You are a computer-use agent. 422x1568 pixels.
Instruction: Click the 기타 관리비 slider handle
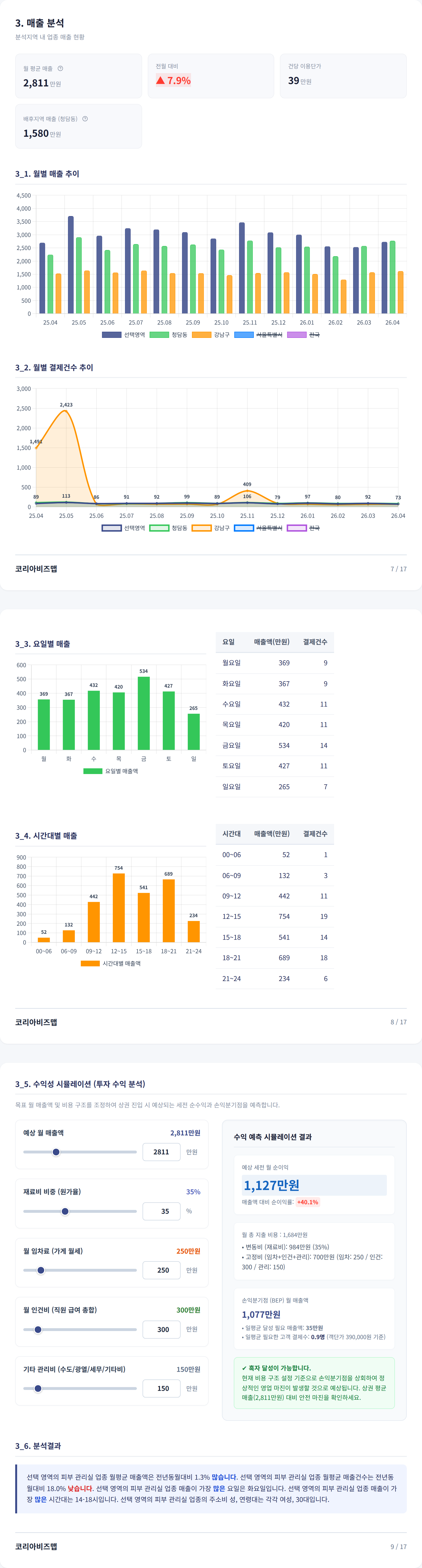(x=38, y=1389)
